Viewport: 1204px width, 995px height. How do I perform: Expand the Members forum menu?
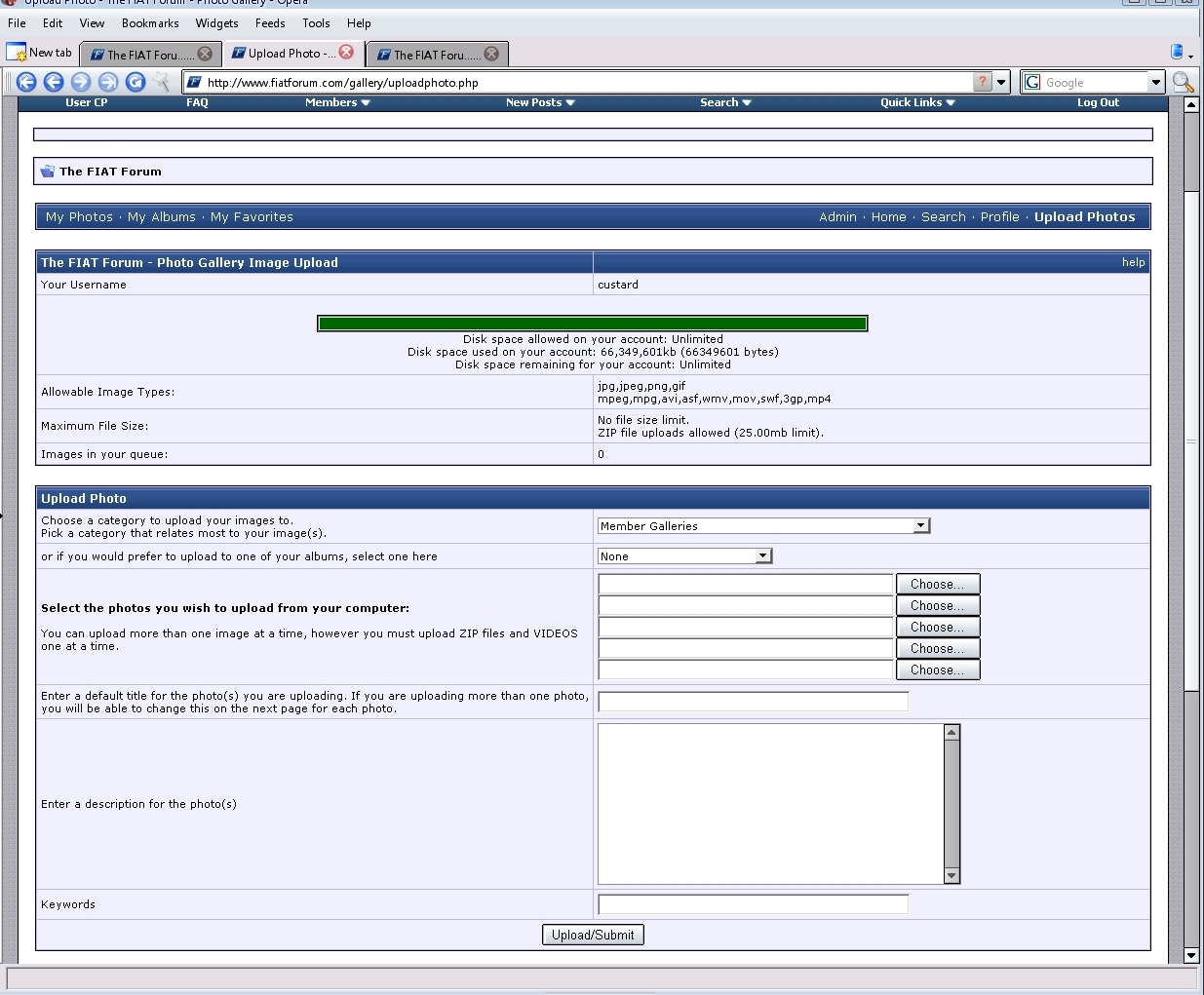coord(337,102)
